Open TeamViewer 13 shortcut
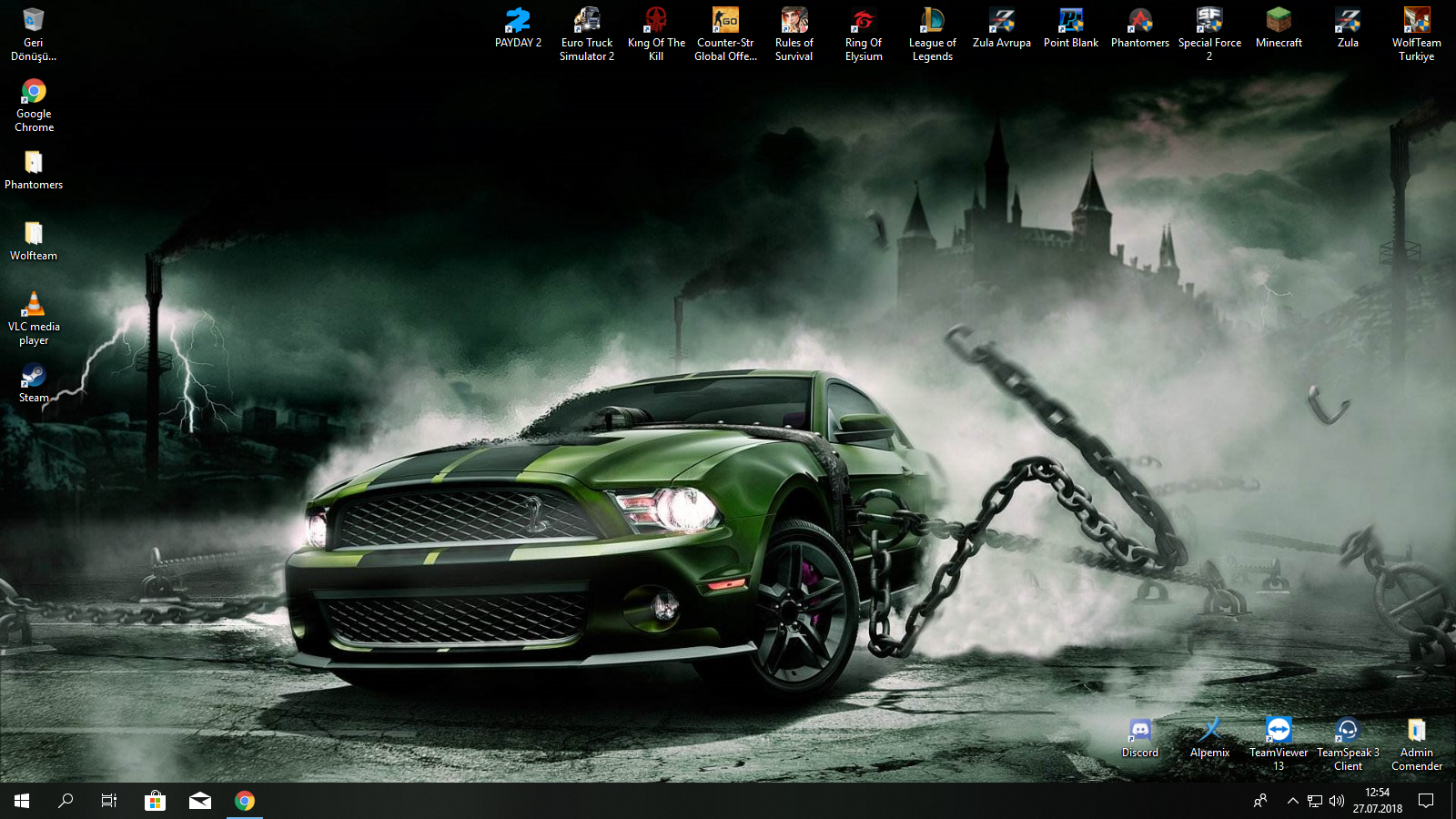 (1279, 743)
